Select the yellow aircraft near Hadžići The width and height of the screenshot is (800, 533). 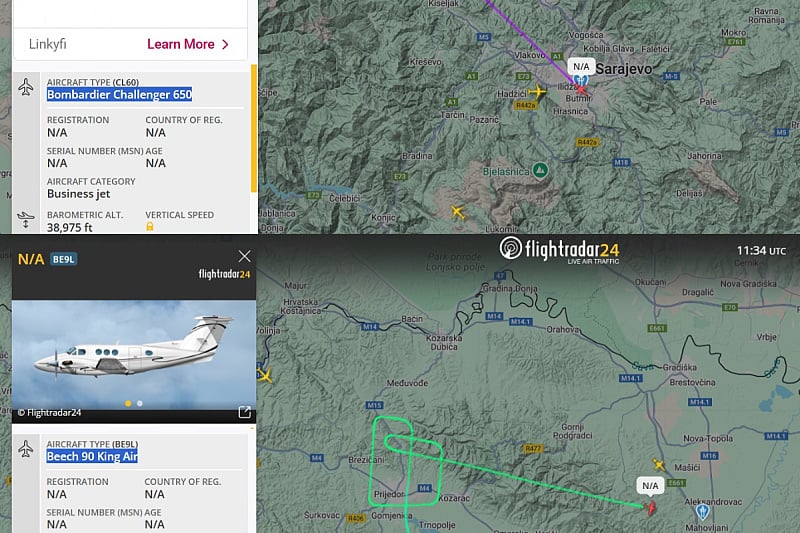pos(537,92)
